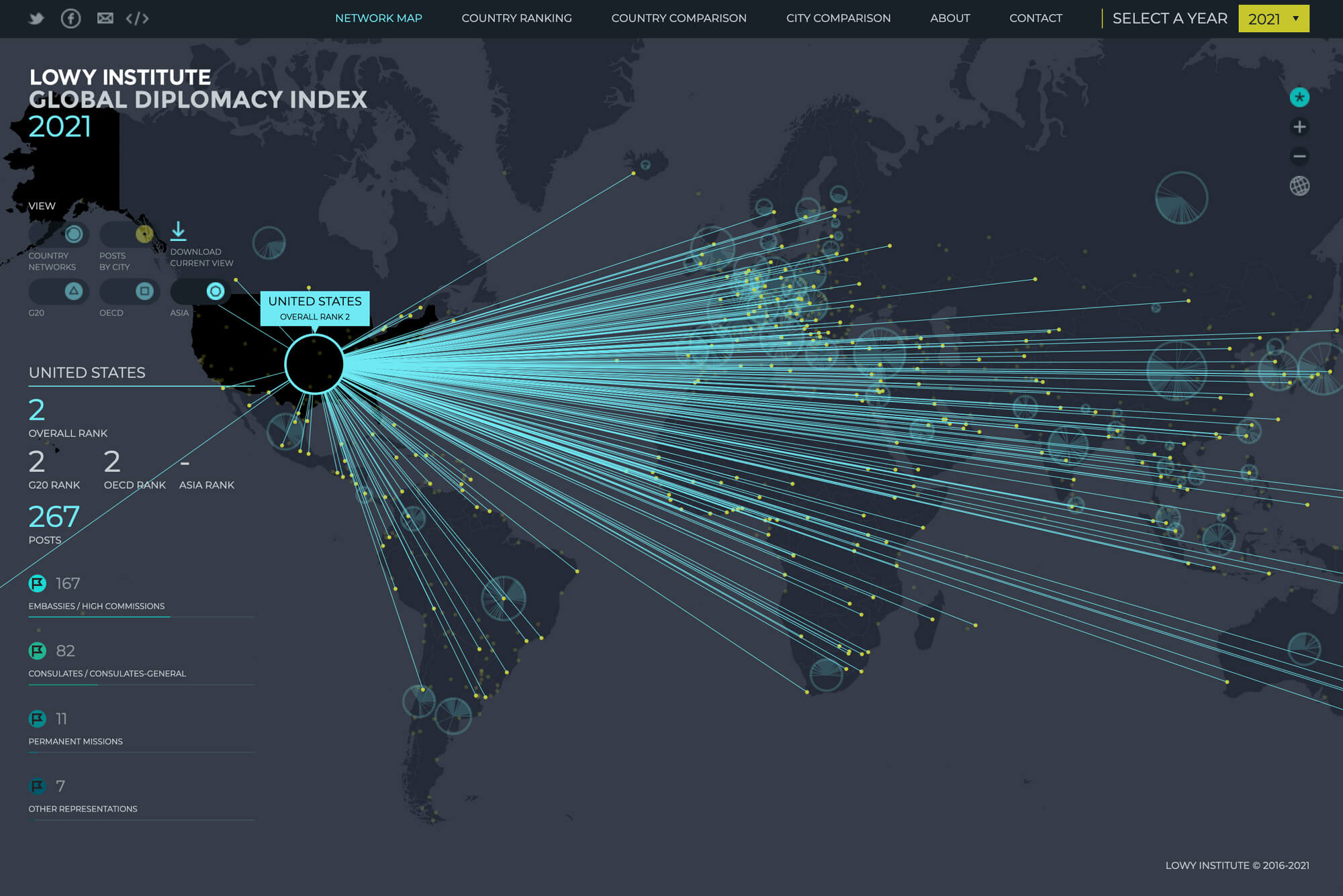Click the email envelope icon
Image resolution: width=1343 pixels, height=896 pixels.
pos(105,18)
